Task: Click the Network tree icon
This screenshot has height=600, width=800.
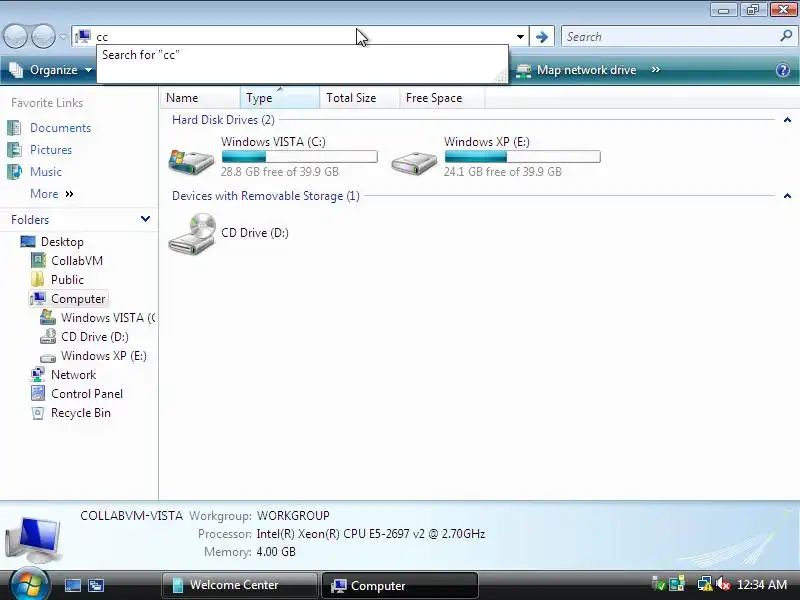Action: tap(38, 374)
